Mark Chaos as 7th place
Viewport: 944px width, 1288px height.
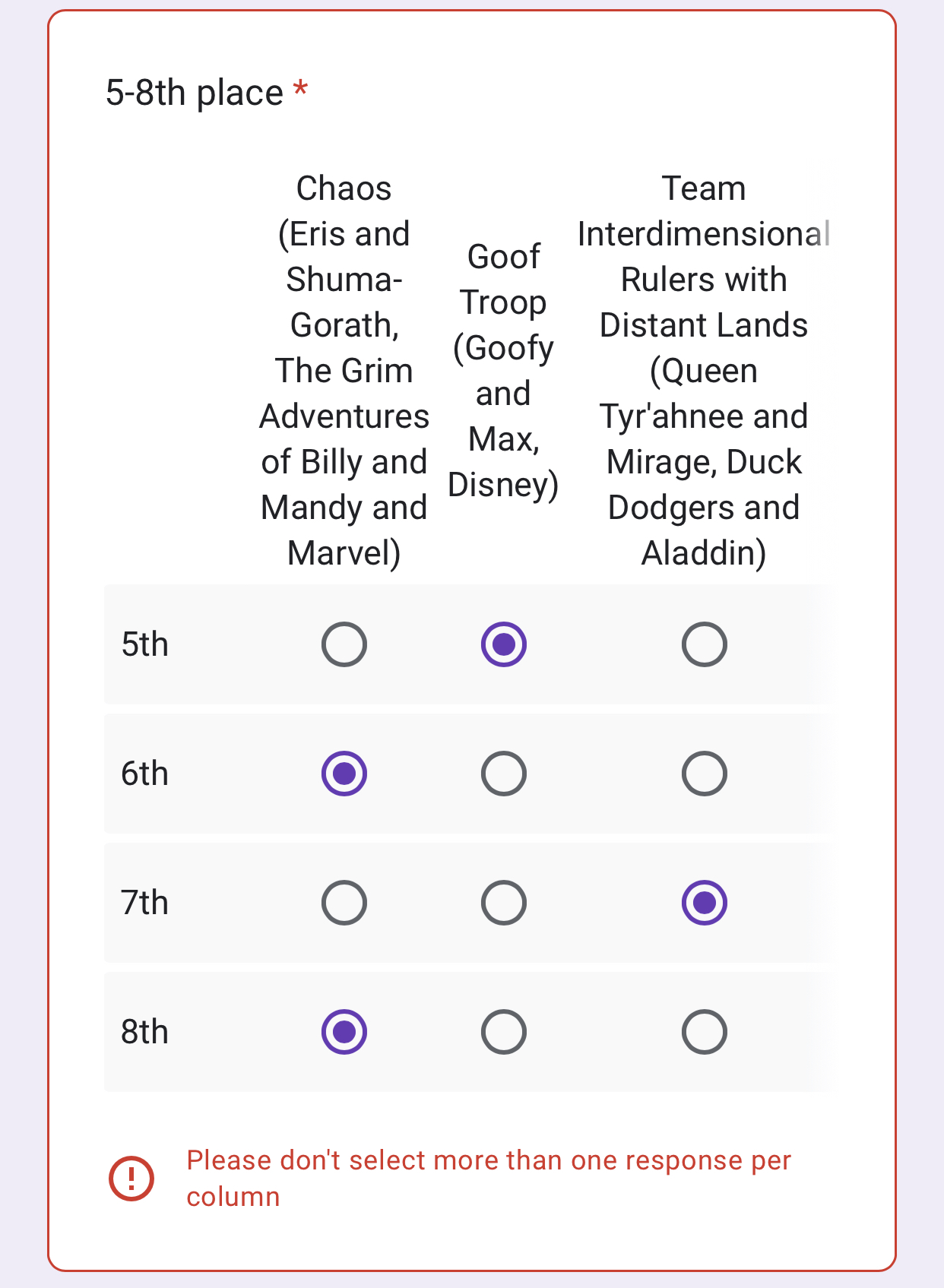344,903
